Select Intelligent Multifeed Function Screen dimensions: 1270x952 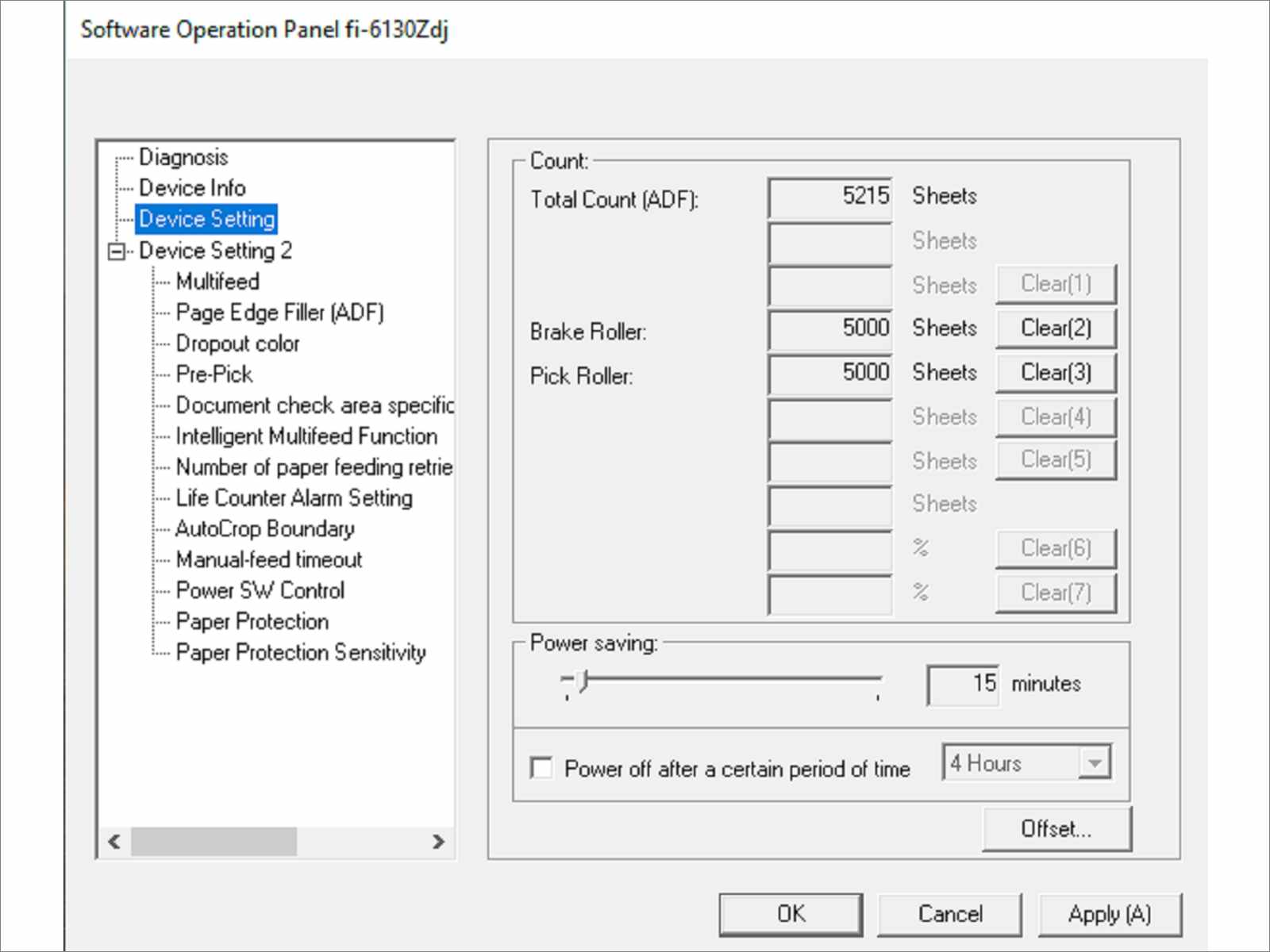click(x=306, y=436)
